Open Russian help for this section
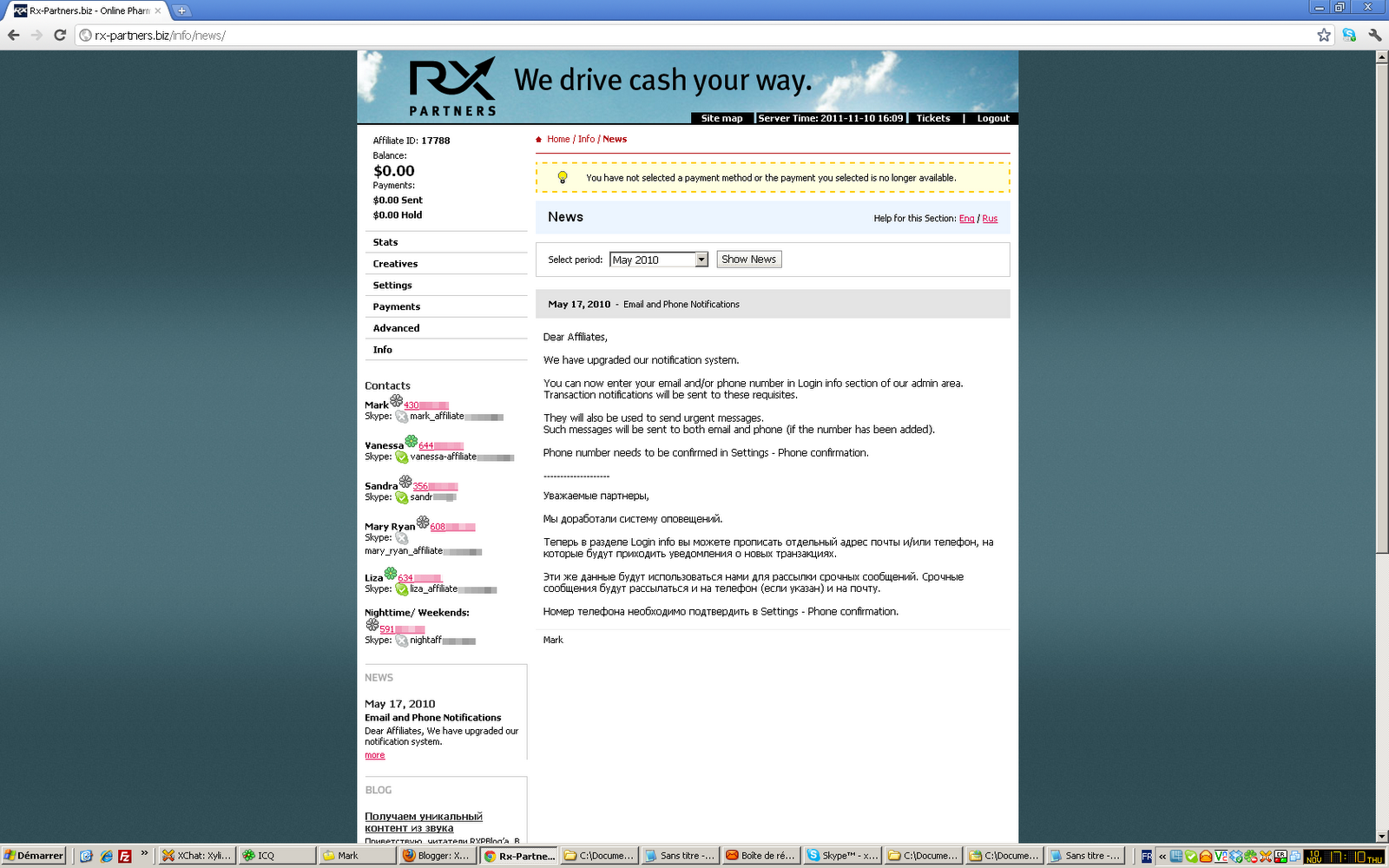 (x=990, y=219)
